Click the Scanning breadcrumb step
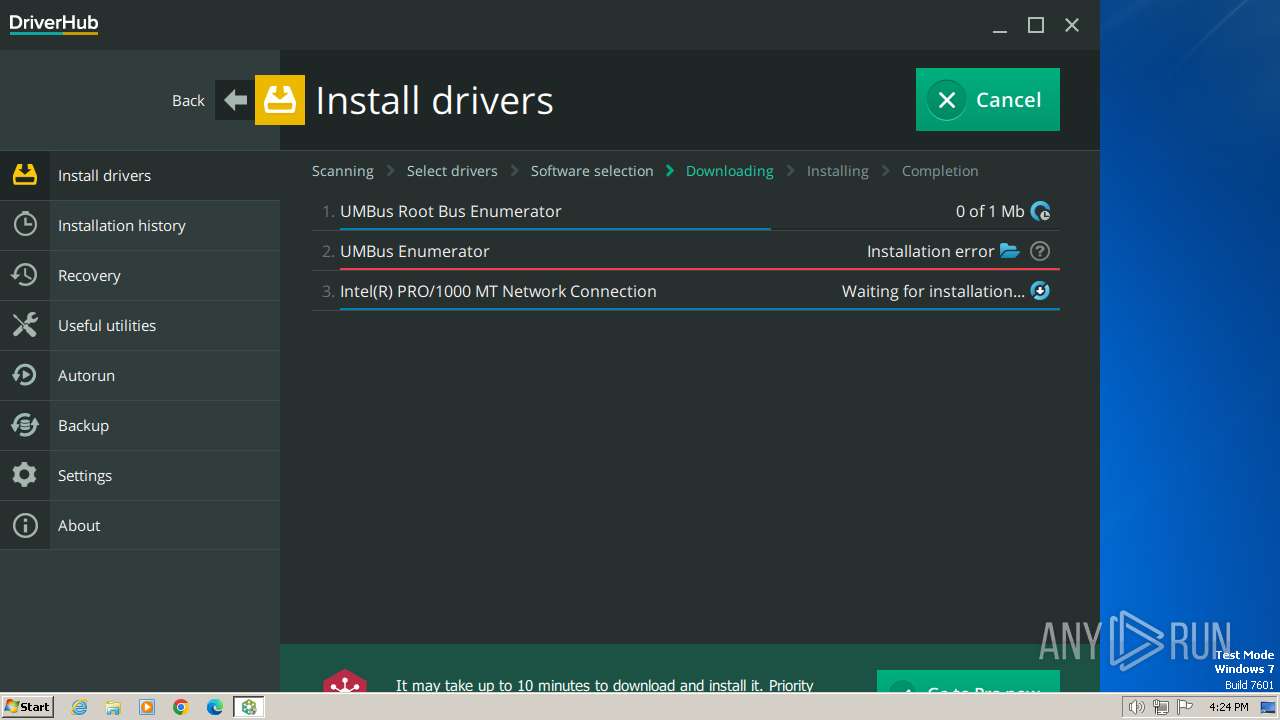Viewport: 1280px width, 720px height. click(x=343, y=171)
